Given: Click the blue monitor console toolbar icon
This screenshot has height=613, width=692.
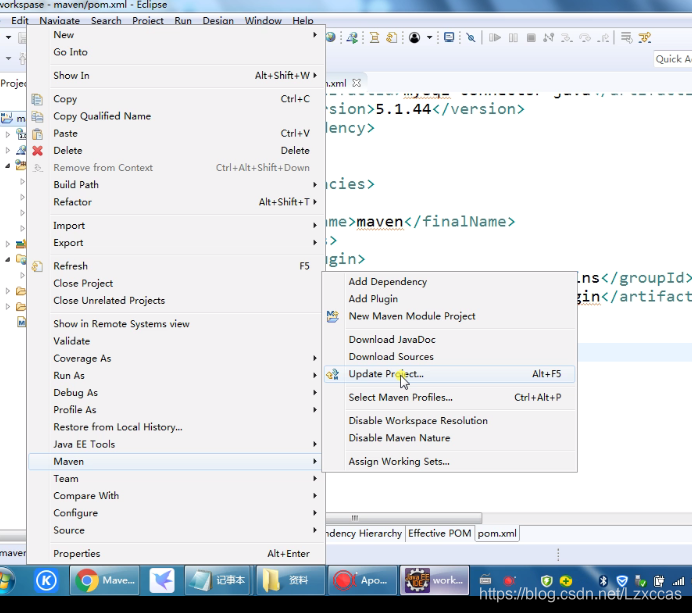Looking at the screenshot, I should coord(449,38).
